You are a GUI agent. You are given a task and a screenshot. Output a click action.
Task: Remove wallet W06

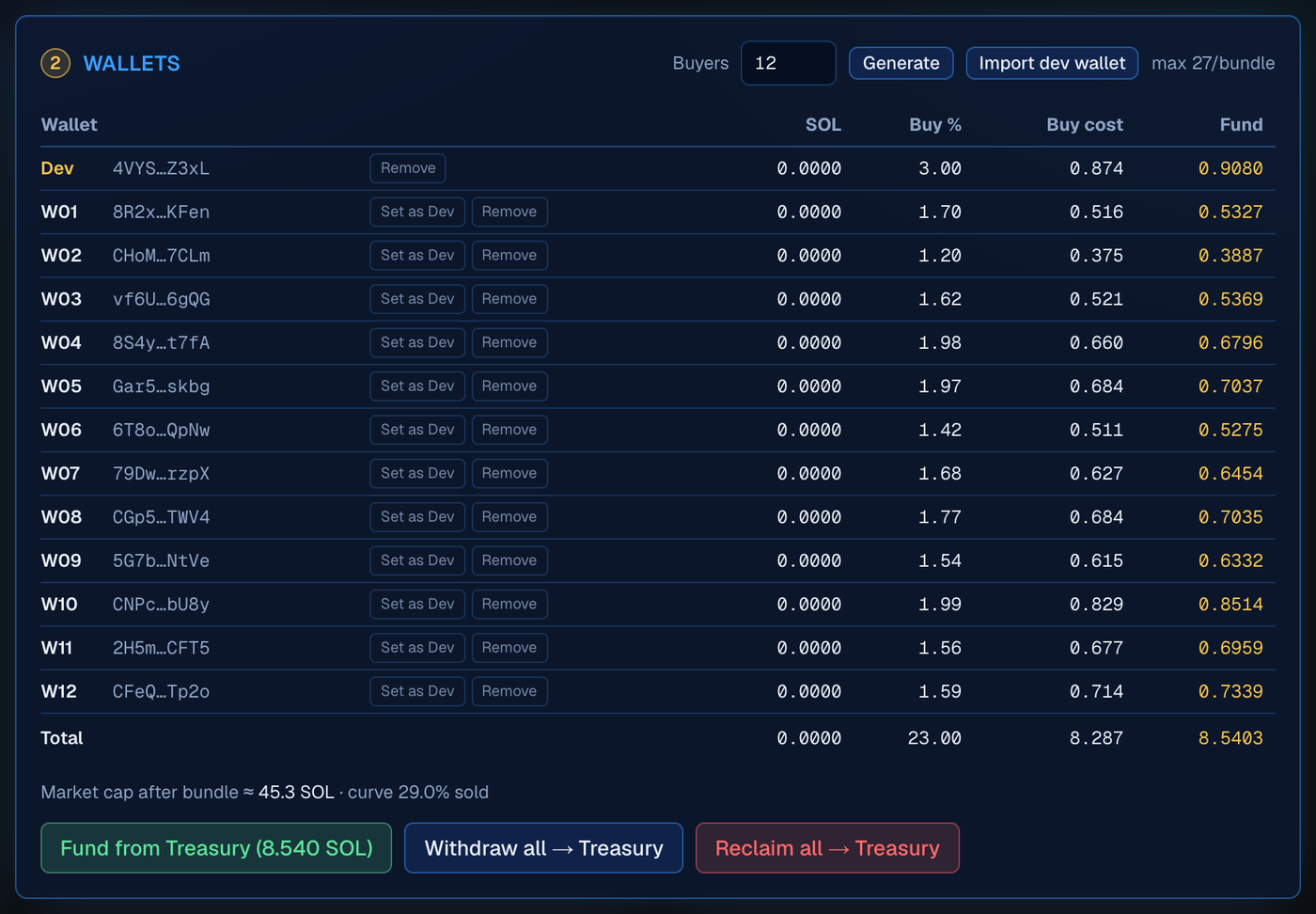509,430
